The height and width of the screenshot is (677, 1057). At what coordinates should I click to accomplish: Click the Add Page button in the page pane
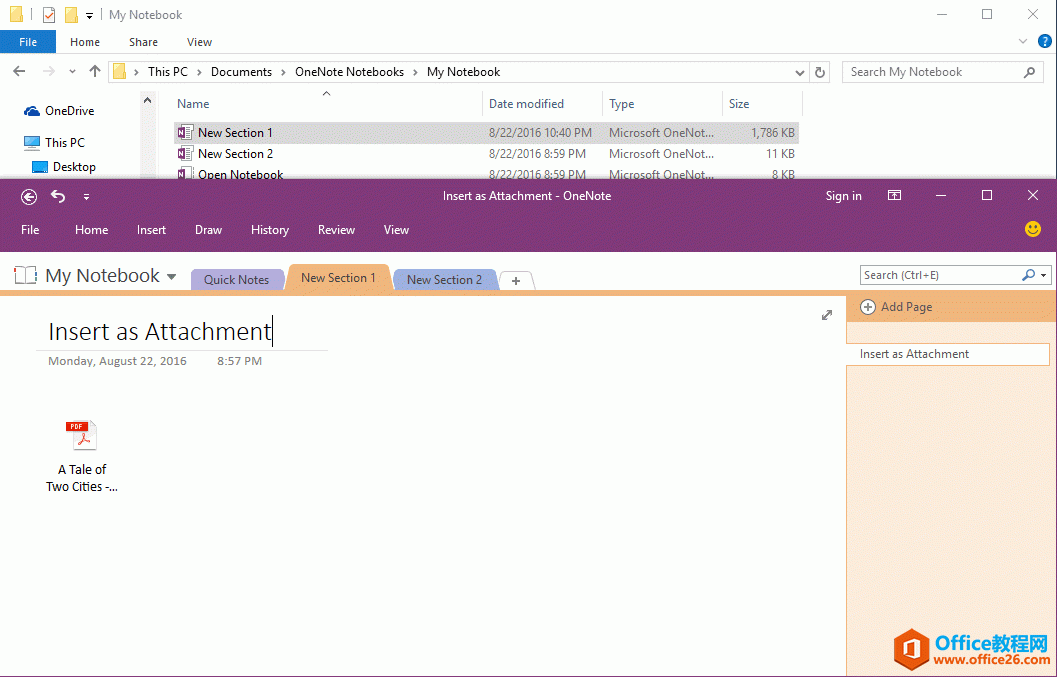(895, 307)
